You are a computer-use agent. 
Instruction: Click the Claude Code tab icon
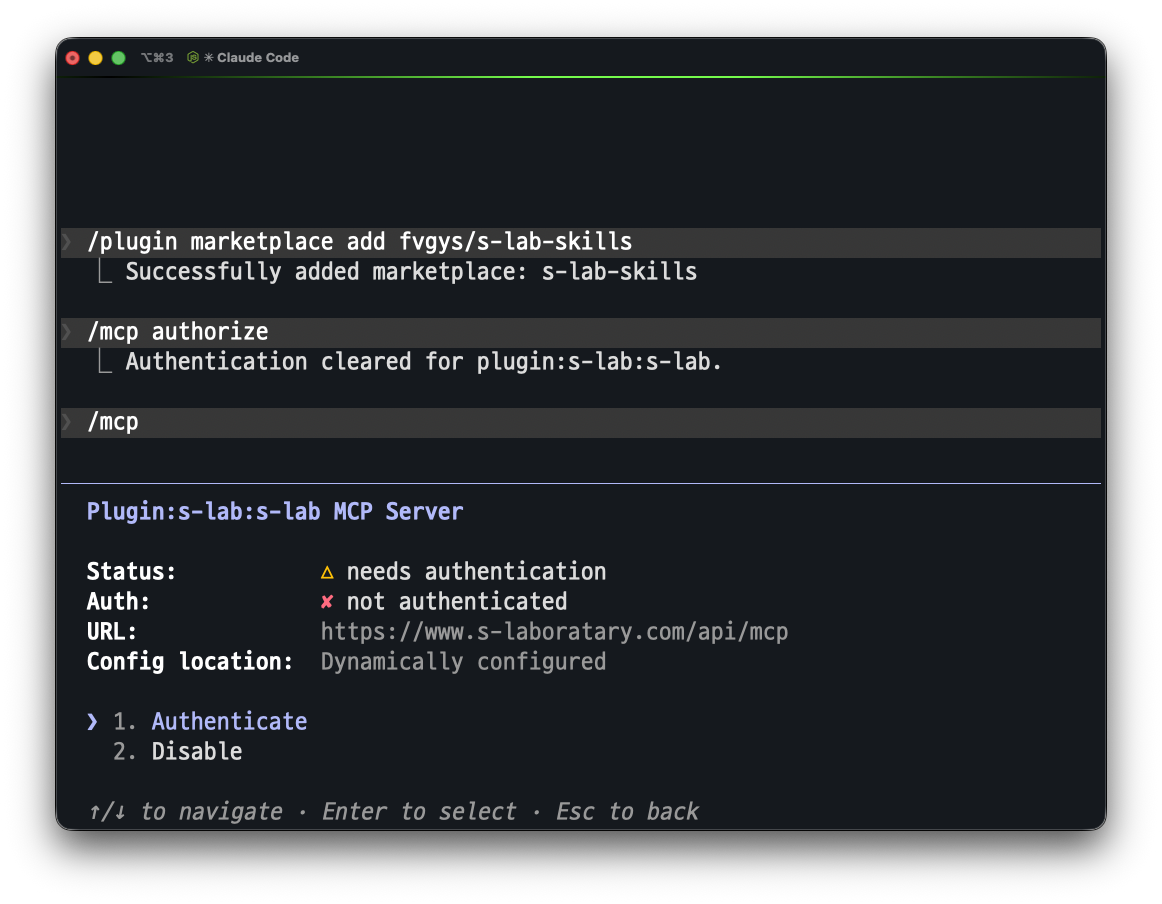(x=193, y=57)
